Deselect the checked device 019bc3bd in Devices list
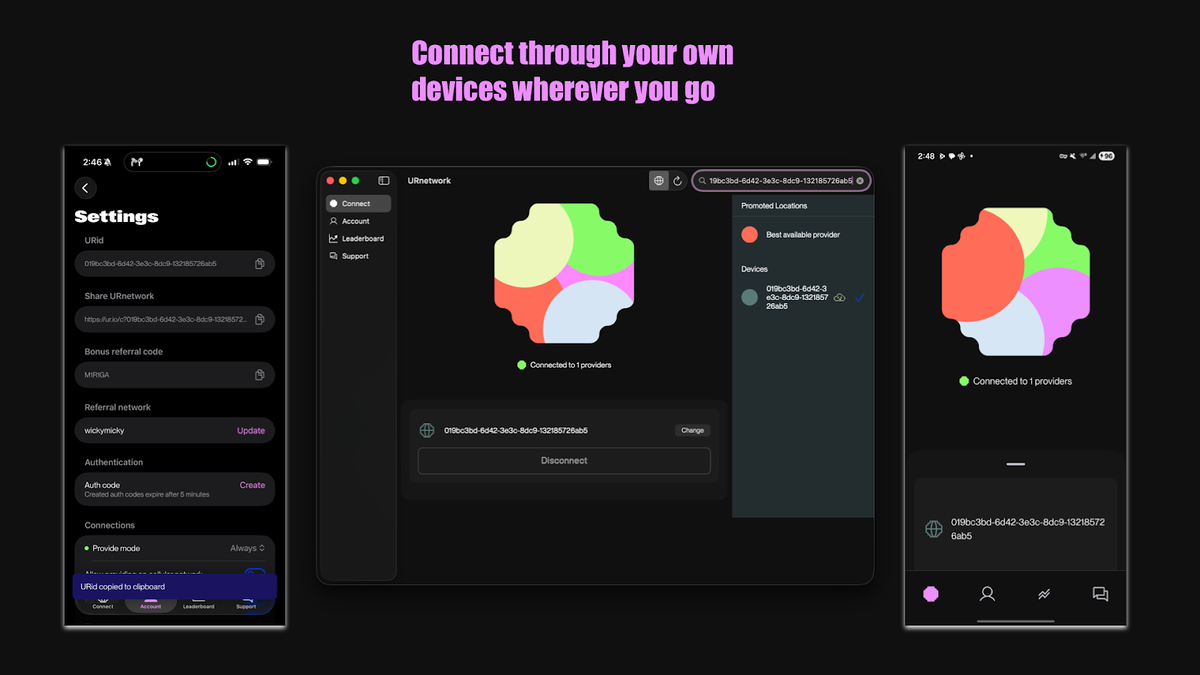Viewport: 1200px width, 675px height. 858,297
